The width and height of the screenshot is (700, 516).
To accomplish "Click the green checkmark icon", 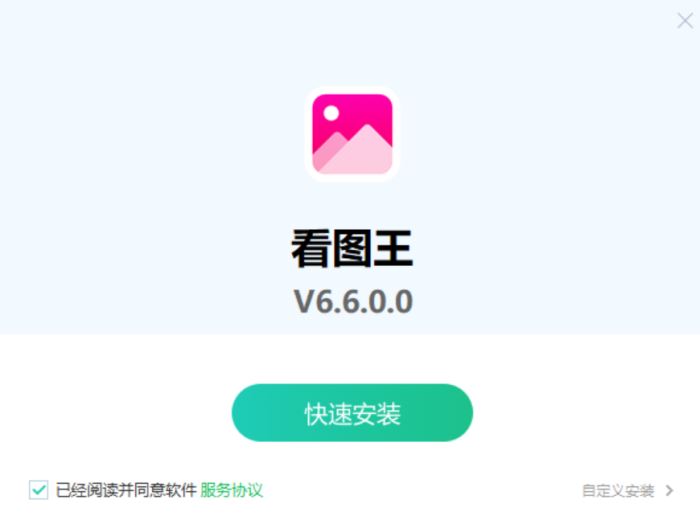I will point(39,490).
